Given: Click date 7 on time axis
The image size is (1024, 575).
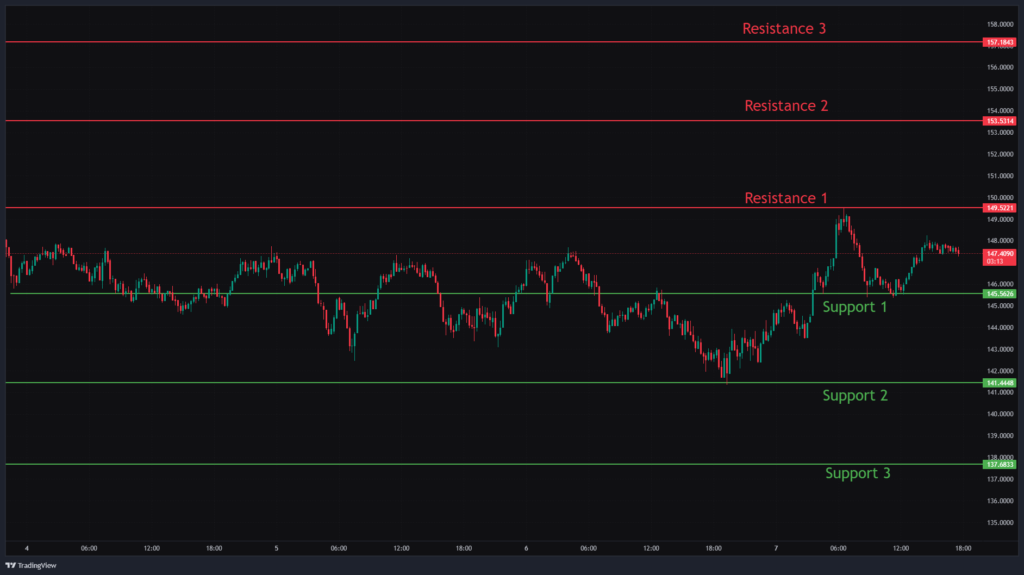Looking at the screenshot, I should pos(776,548).
